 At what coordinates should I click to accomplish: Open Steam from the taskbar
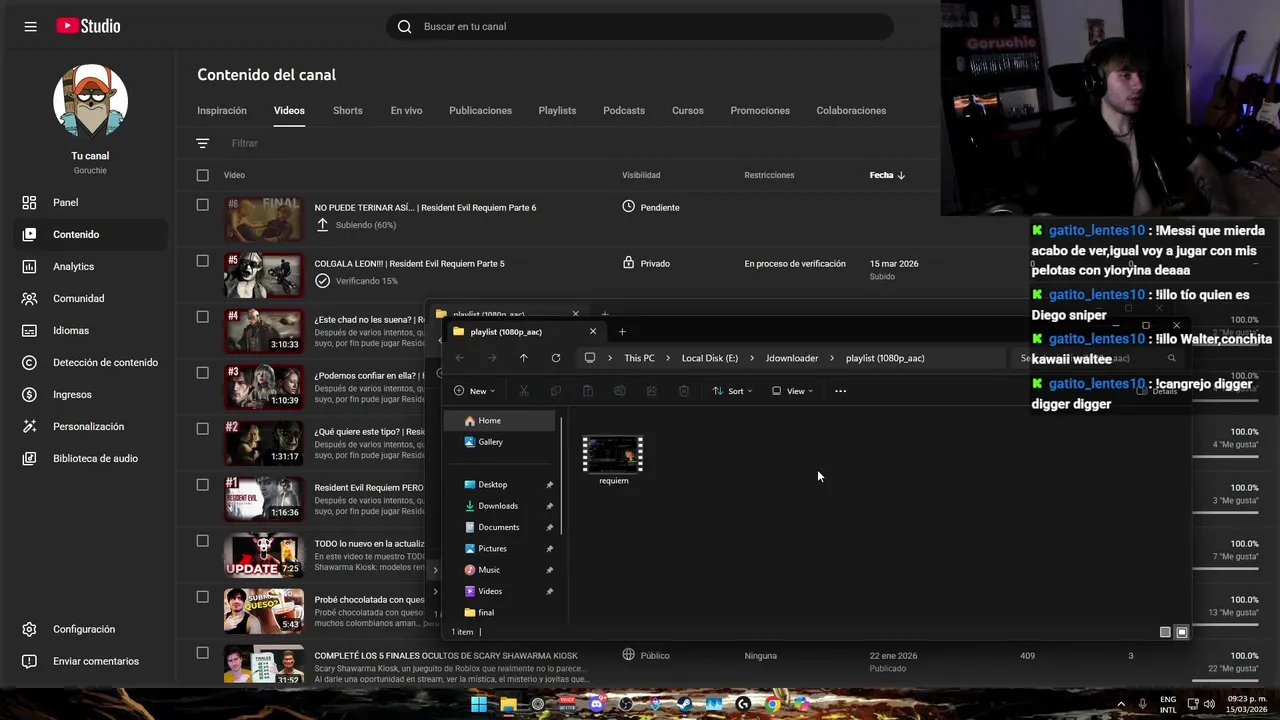coord(684,704)
